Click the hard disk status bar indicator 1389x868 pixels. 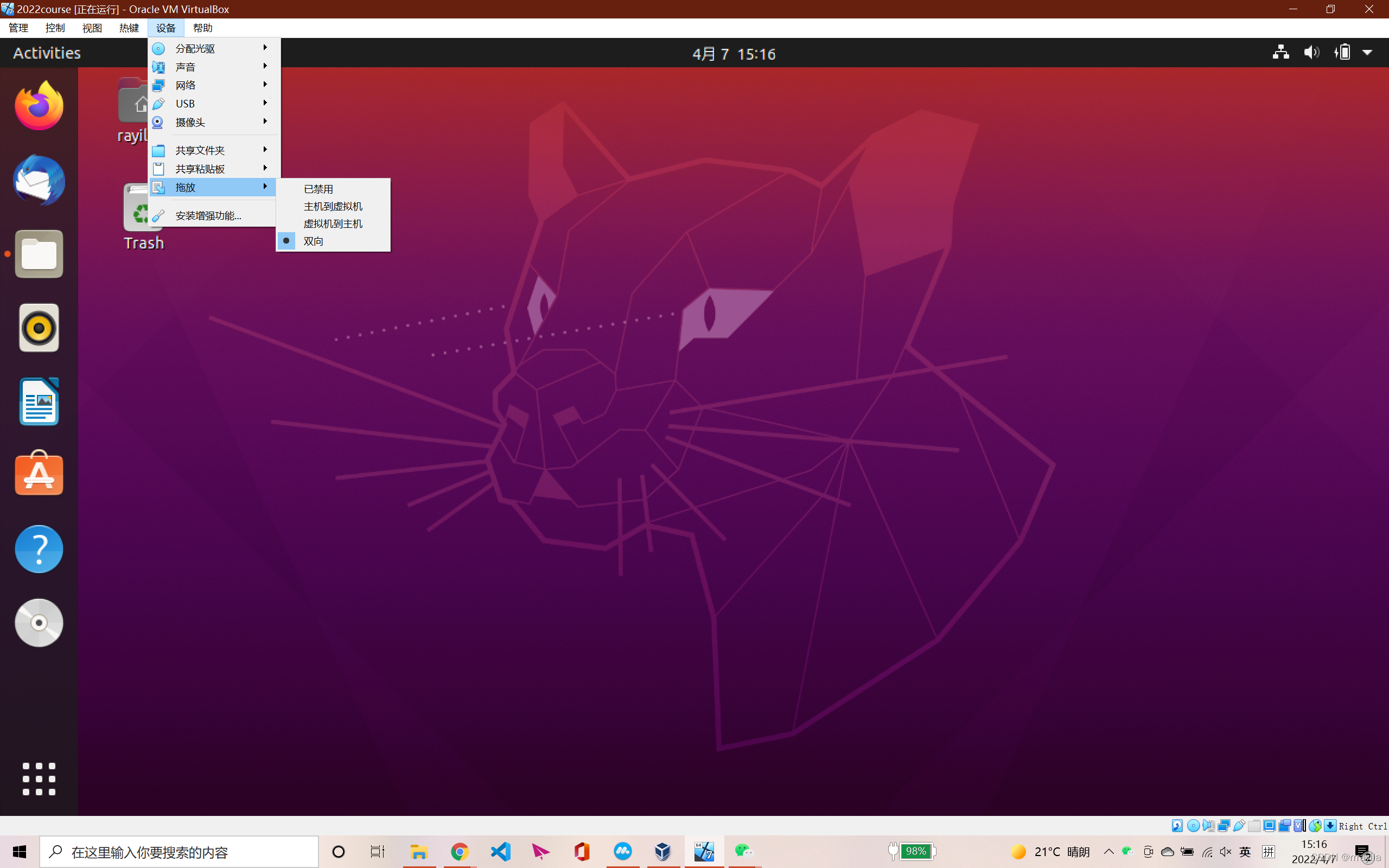pos(1177,826)
